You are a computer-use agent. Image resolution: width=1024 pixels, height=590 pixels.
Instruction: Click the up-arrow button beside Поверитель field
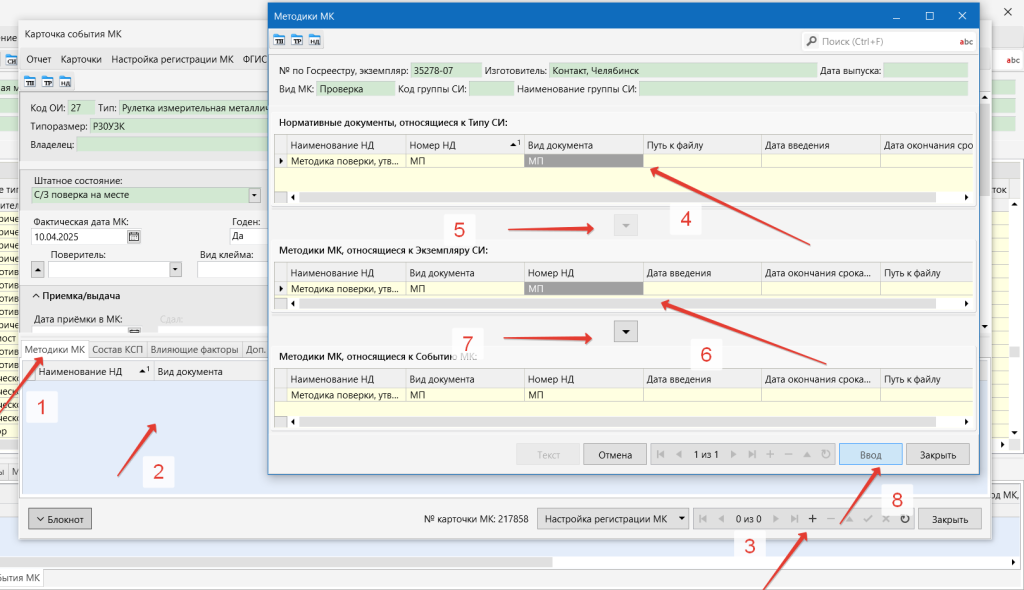coord(38,269)
